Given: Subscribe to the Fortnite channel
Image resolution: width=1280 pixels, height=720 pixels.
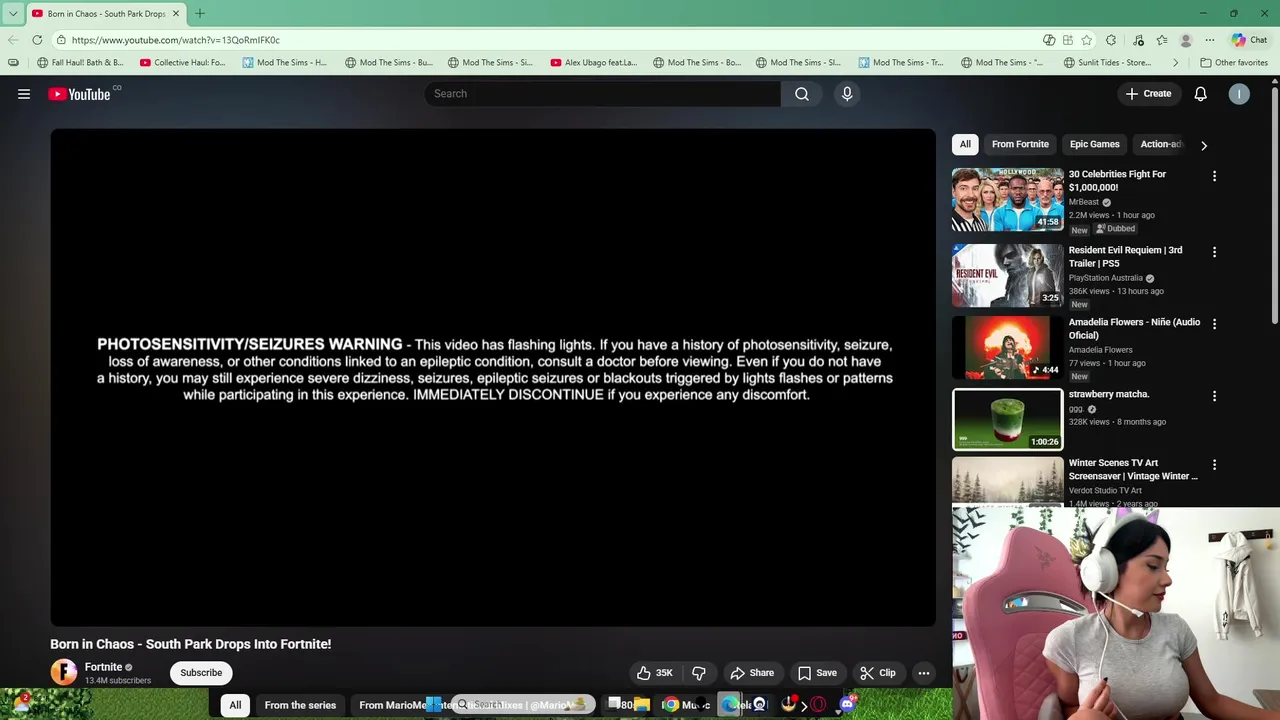Looking at the screenshot, I should coord(201,673).
